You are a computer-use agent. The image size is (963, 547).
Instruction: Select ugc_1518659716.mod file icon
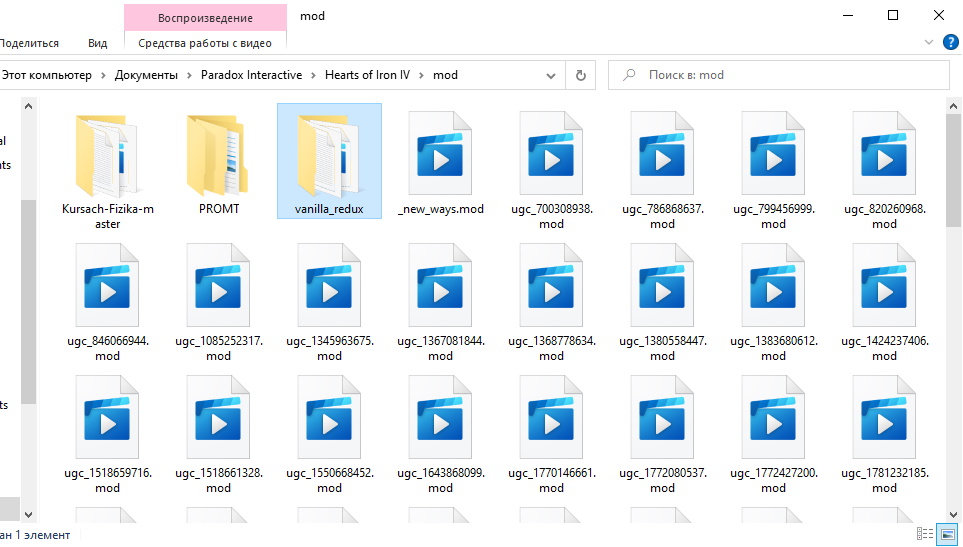coord(107,417)
